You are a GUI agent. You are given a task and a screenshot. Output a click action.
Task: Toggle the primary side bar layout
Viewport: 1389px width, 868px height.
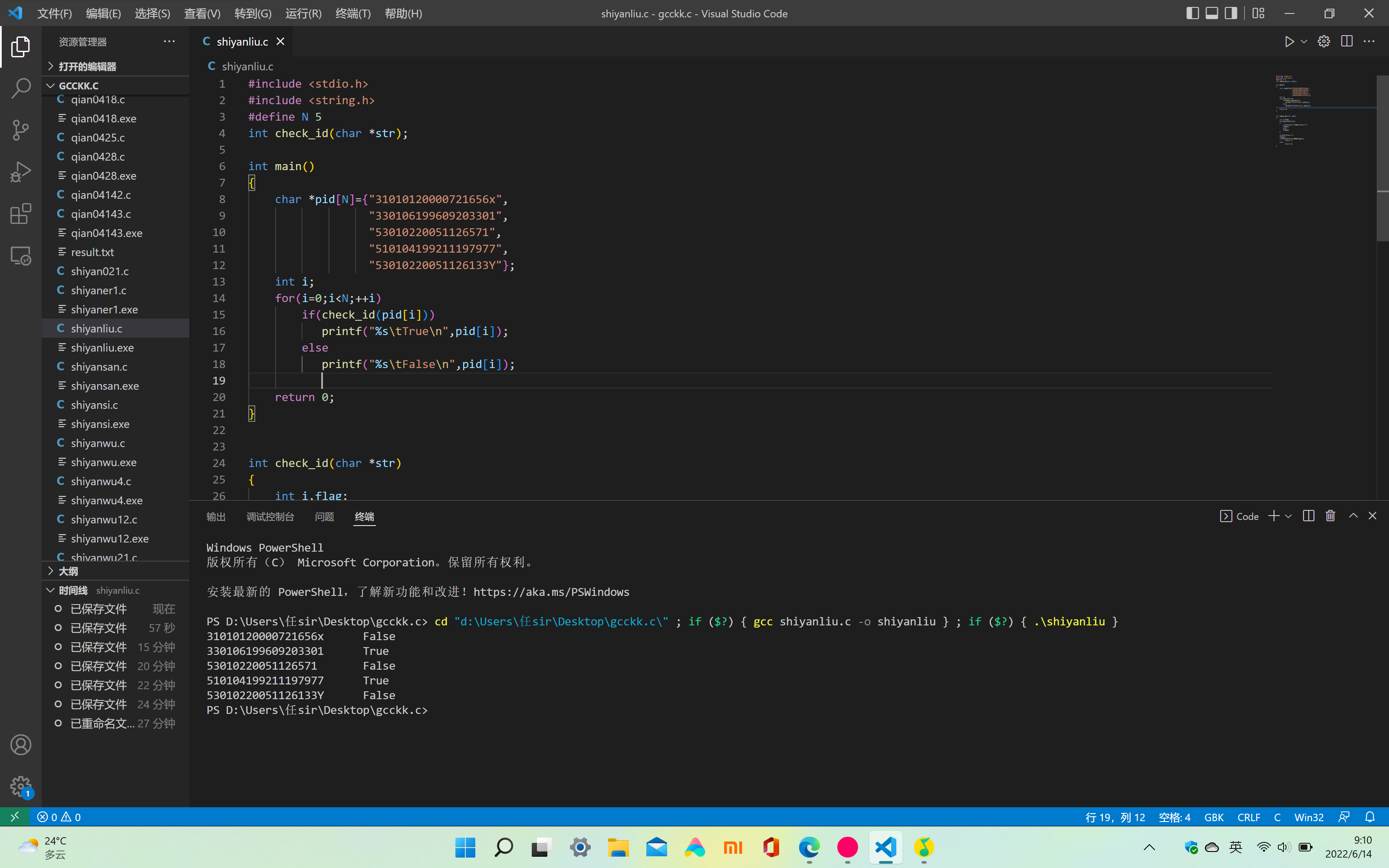coord(1192,13)
